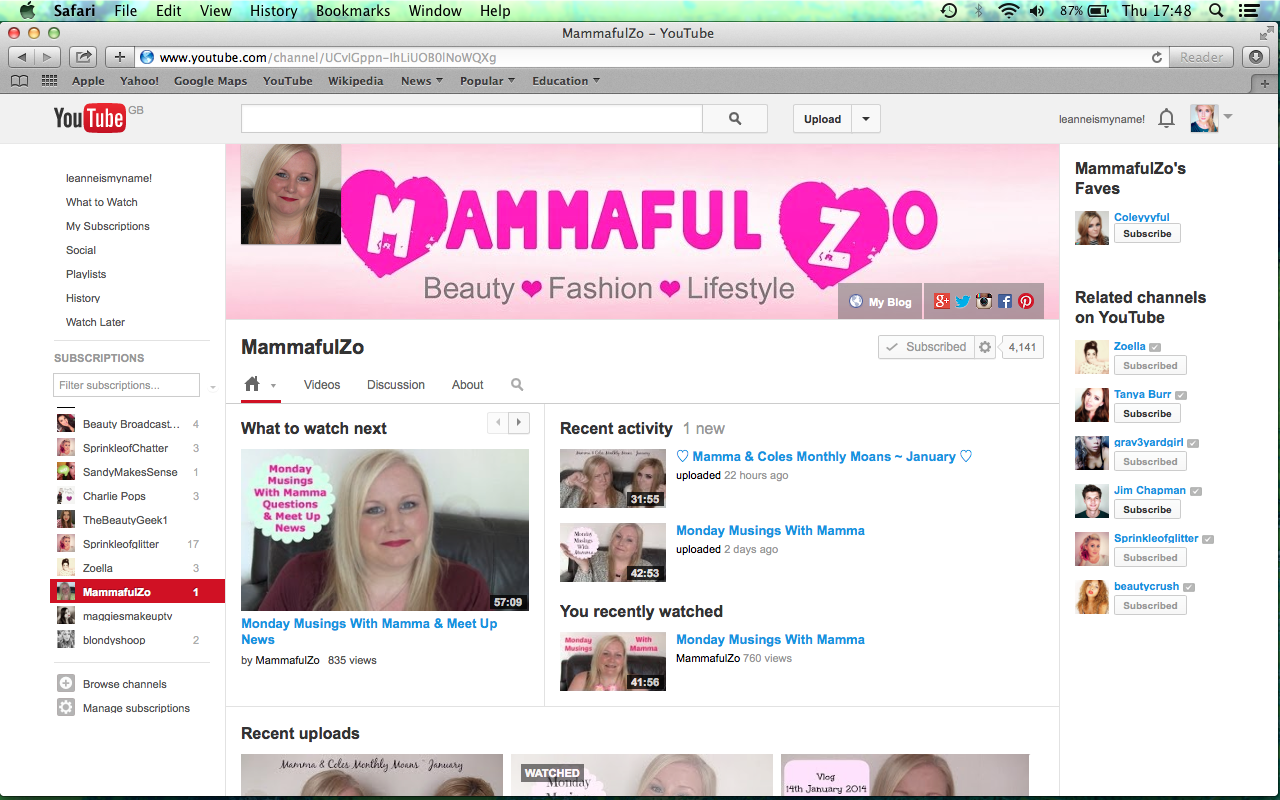The width and height of the screenshot is (1280, 800).
Task: Click the channel home icon tab
Action: 252,384
